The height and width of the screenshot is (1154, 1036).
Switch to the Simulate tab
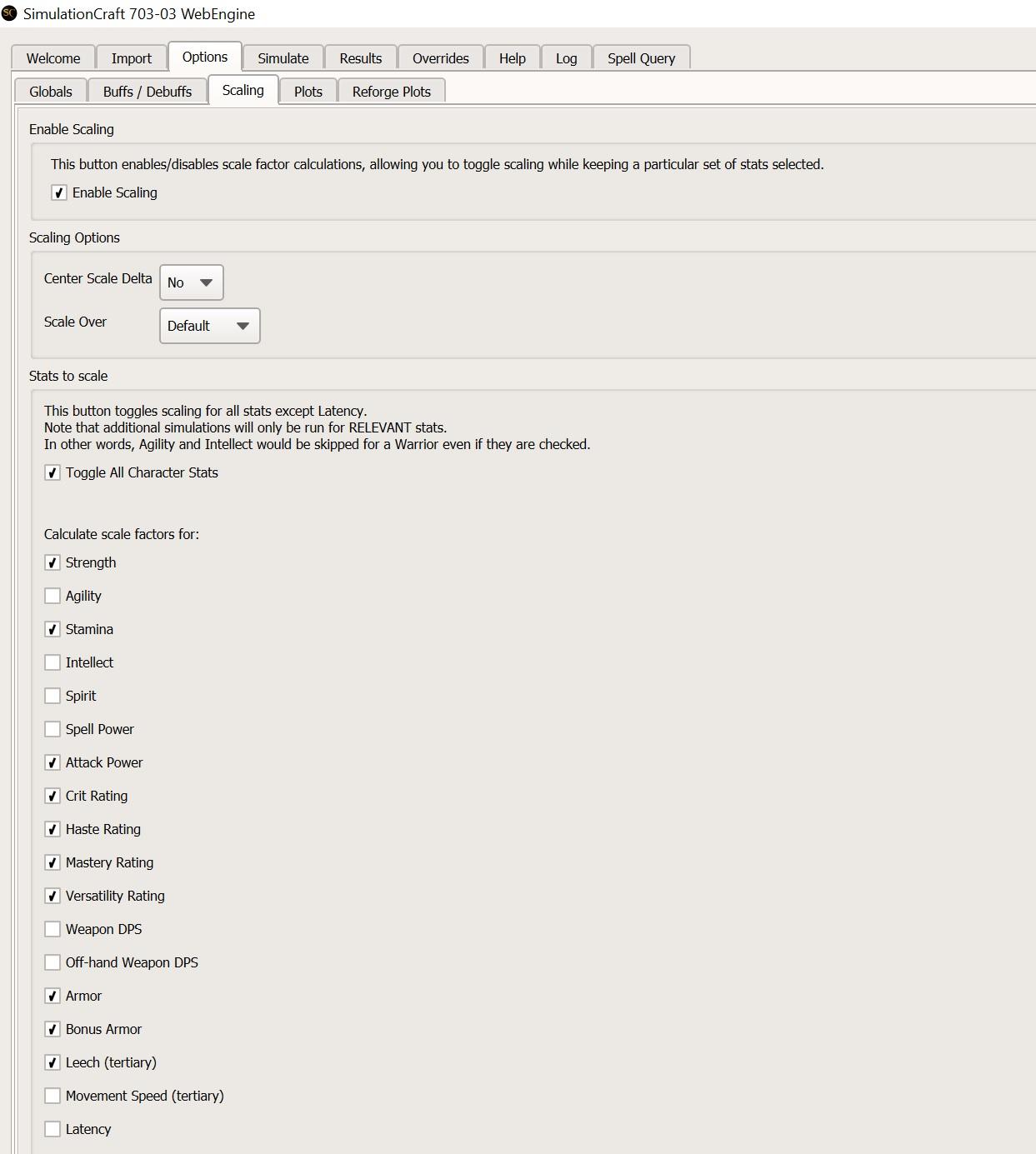click(x=283, y=58)
